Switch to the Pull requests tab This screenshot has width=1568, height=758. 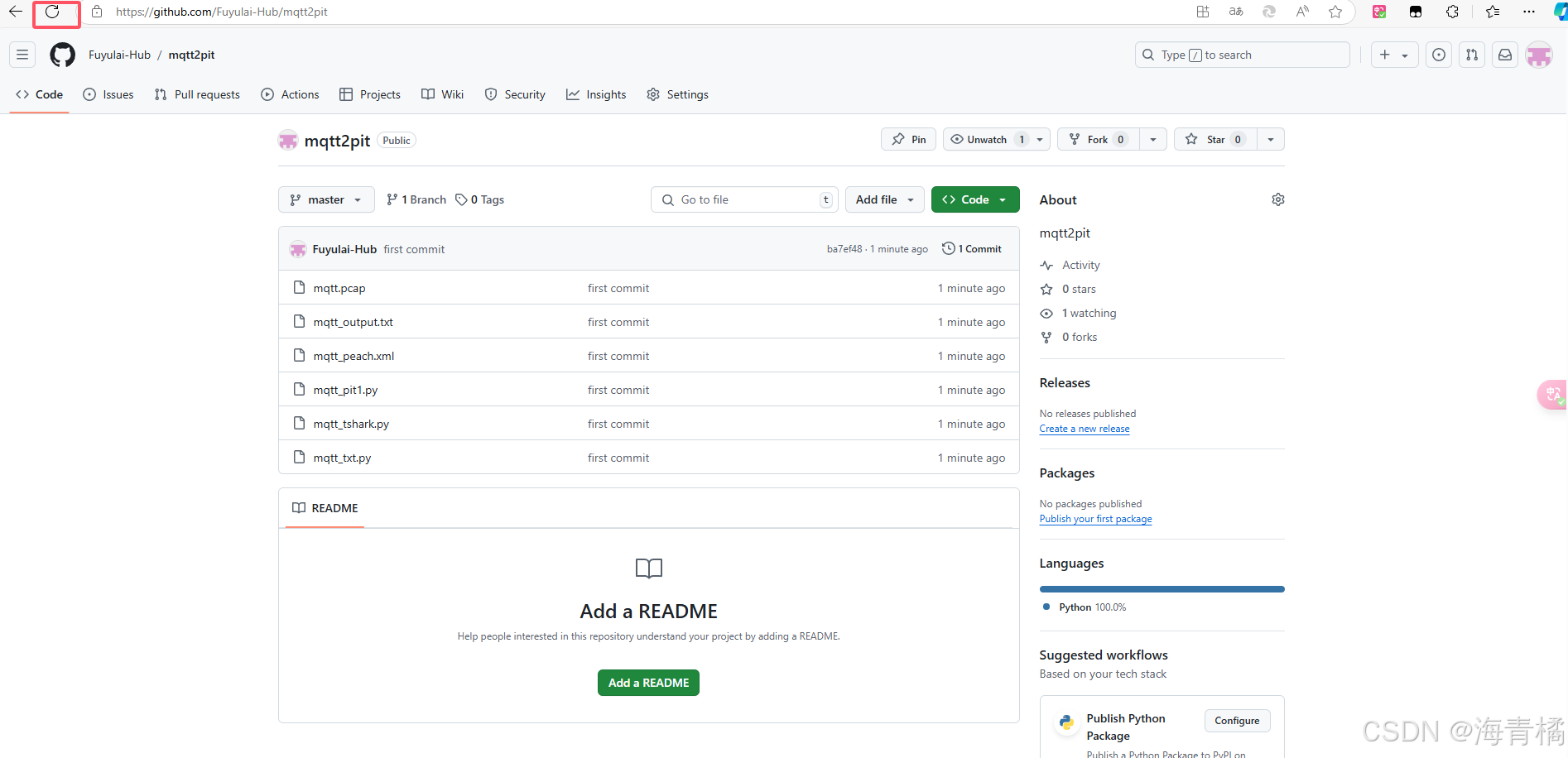pyautogui.click(x=197, y=94)
